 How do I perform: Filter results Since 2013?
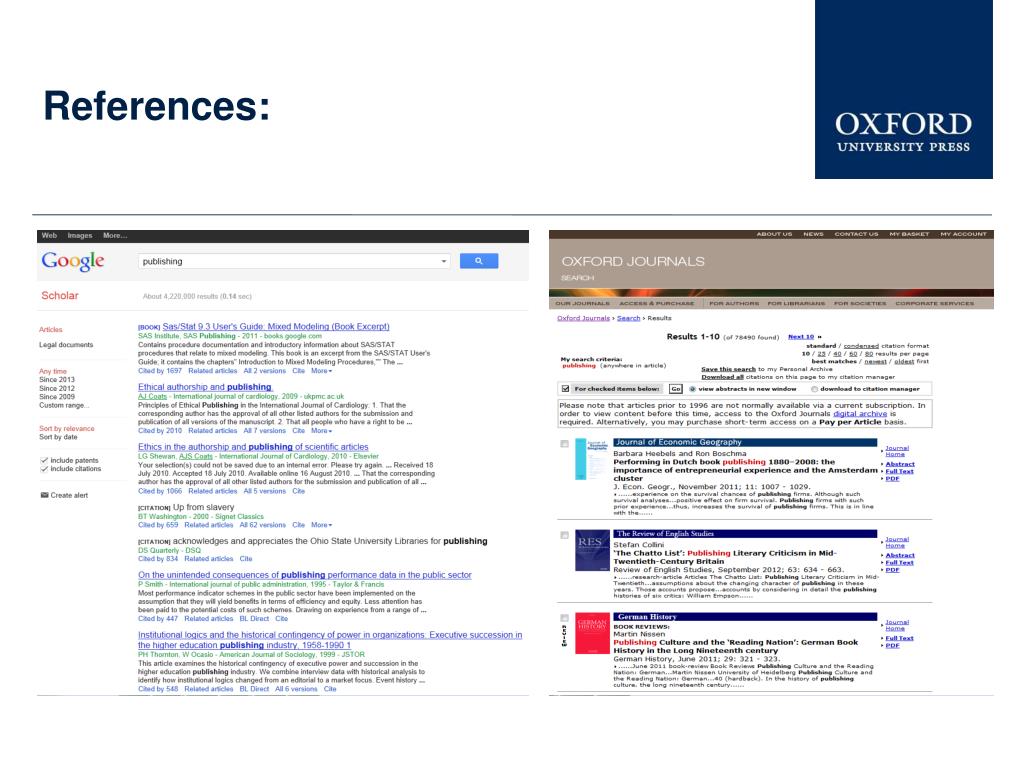click(x=57, y=379)
